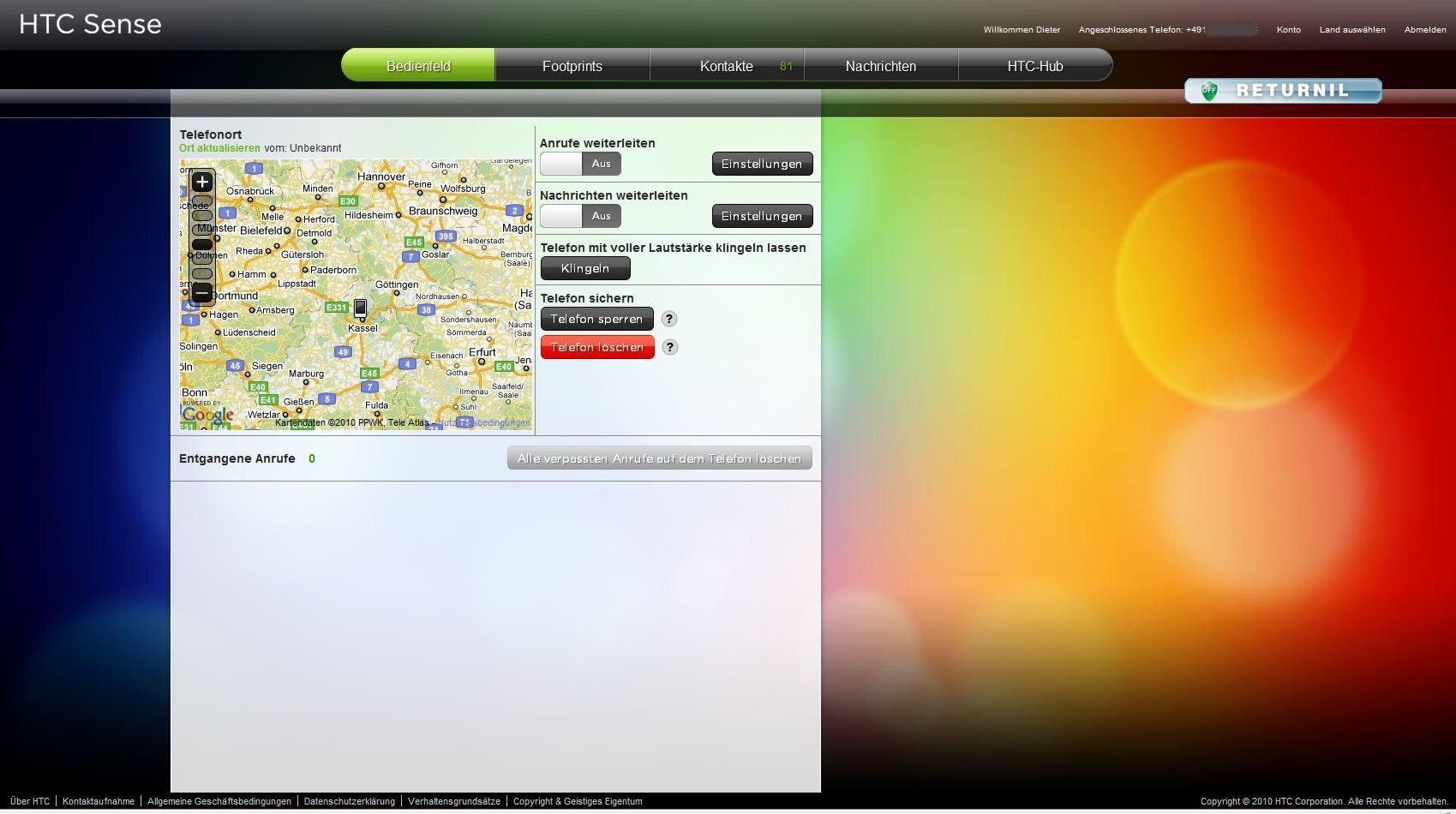Zoom in on the map with plus button
Screen dimensions: 1456x814
point(202,182)
